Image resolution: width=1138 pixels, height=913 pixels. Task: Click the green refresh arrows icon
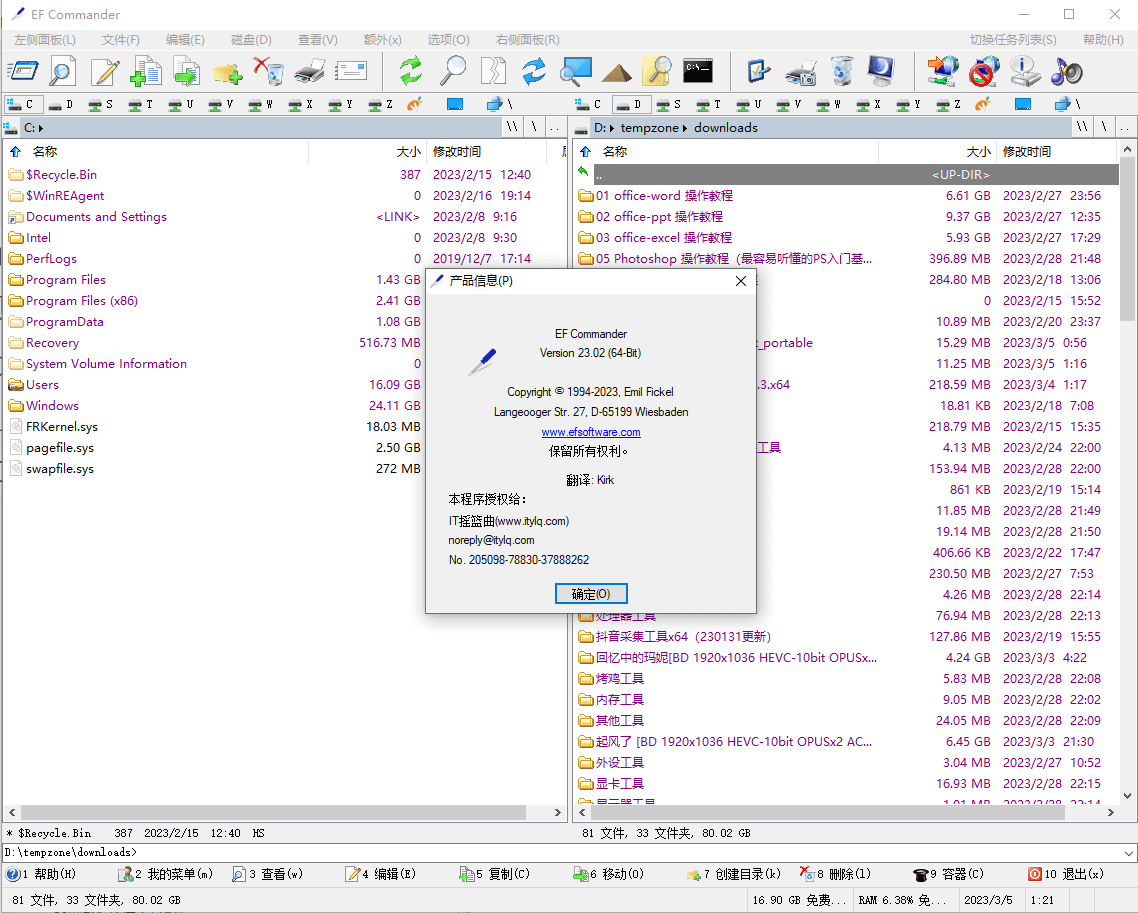[411, 71]
